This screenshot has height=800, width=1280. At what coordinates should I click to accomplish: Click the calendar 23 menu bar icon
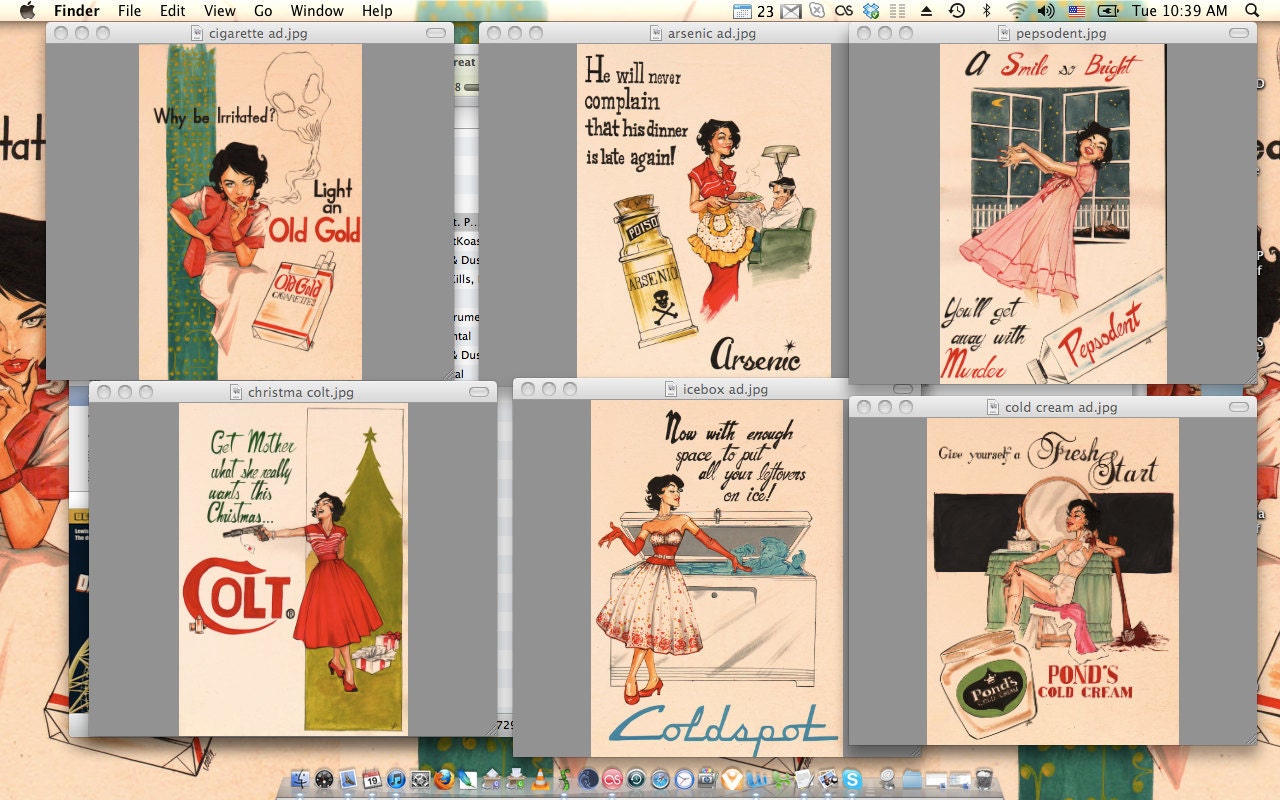(x=753, y=11)
